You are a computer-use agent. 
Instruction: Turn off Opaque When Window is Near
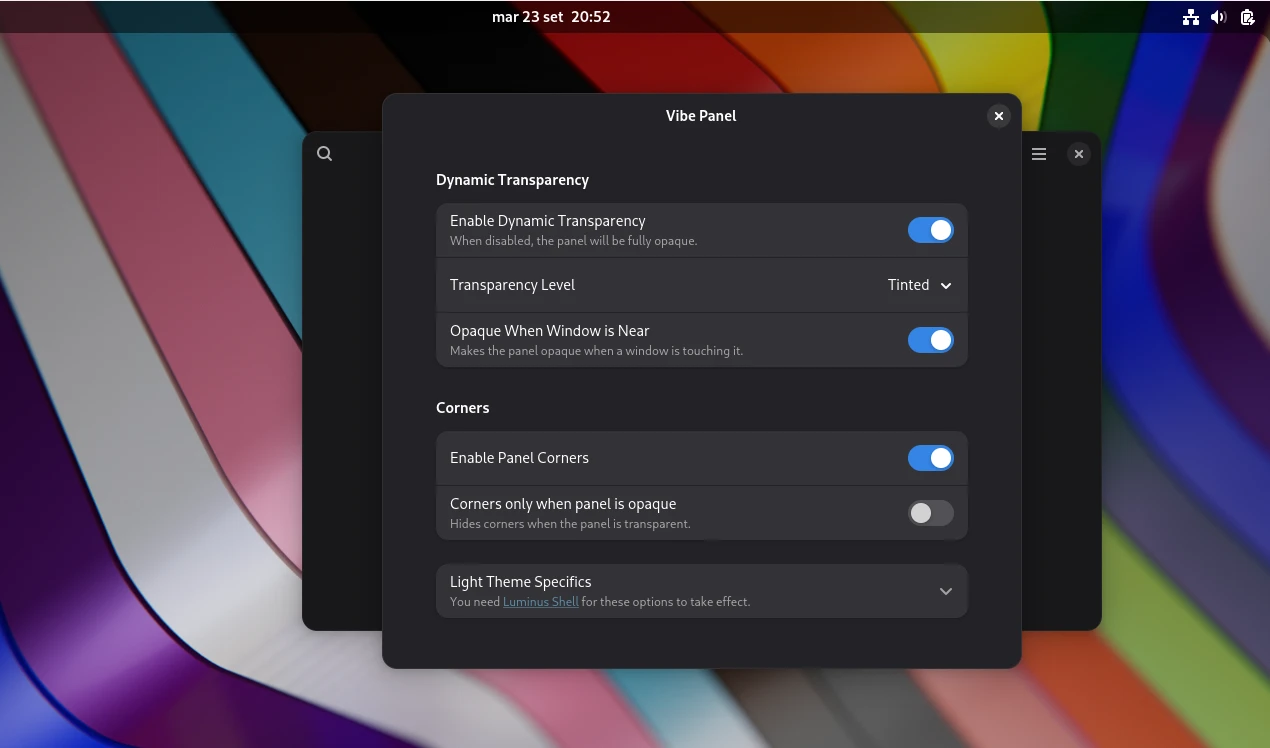930,340
